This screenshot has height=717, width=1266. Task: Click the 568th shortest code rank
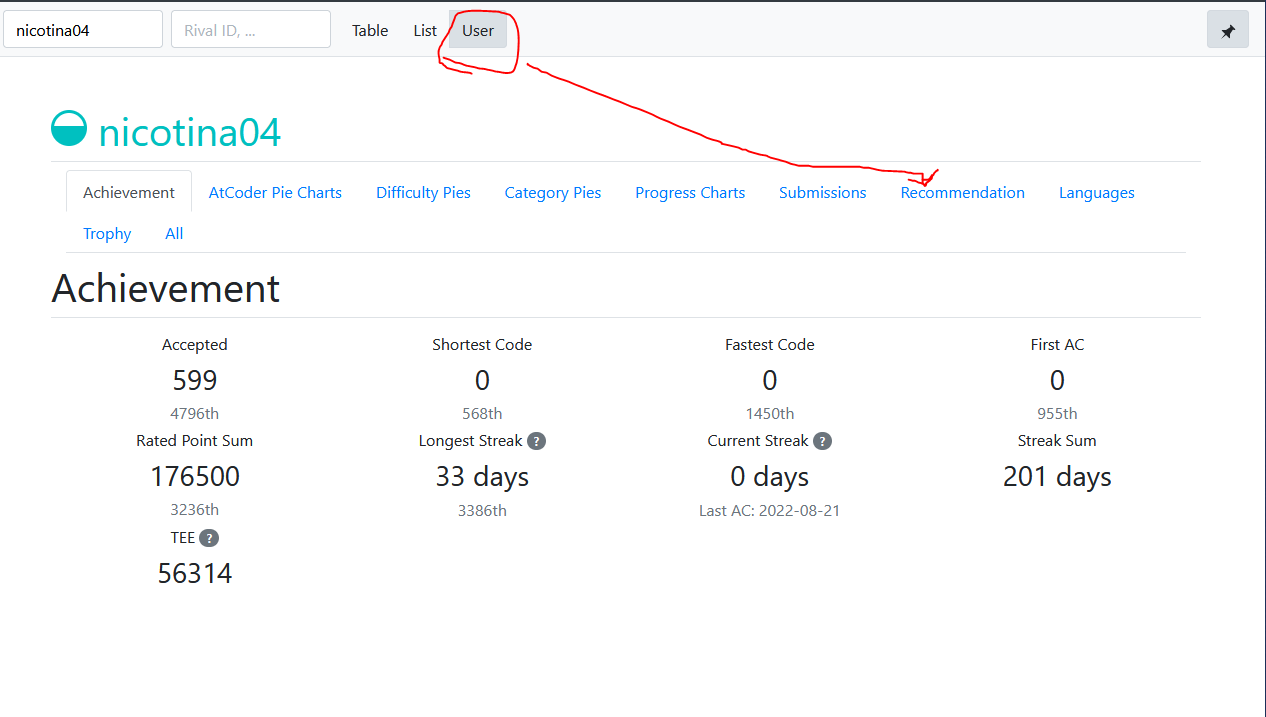482,413
